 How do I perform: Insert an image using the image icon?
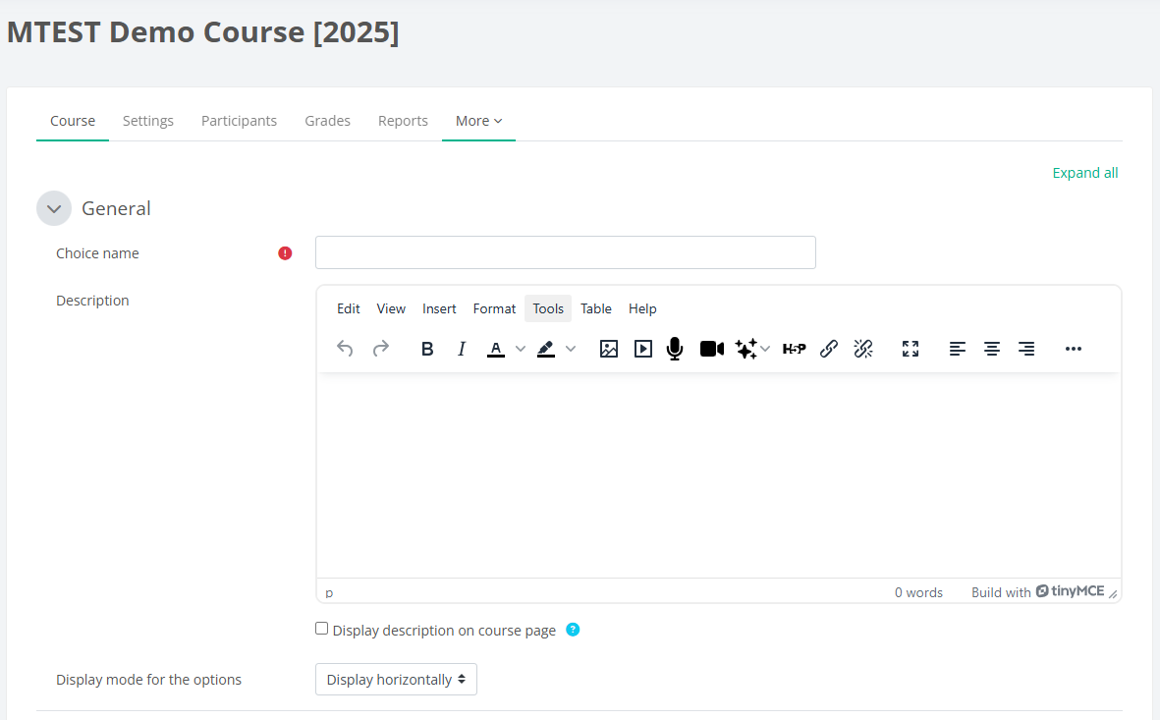click(x=608, y=349)
